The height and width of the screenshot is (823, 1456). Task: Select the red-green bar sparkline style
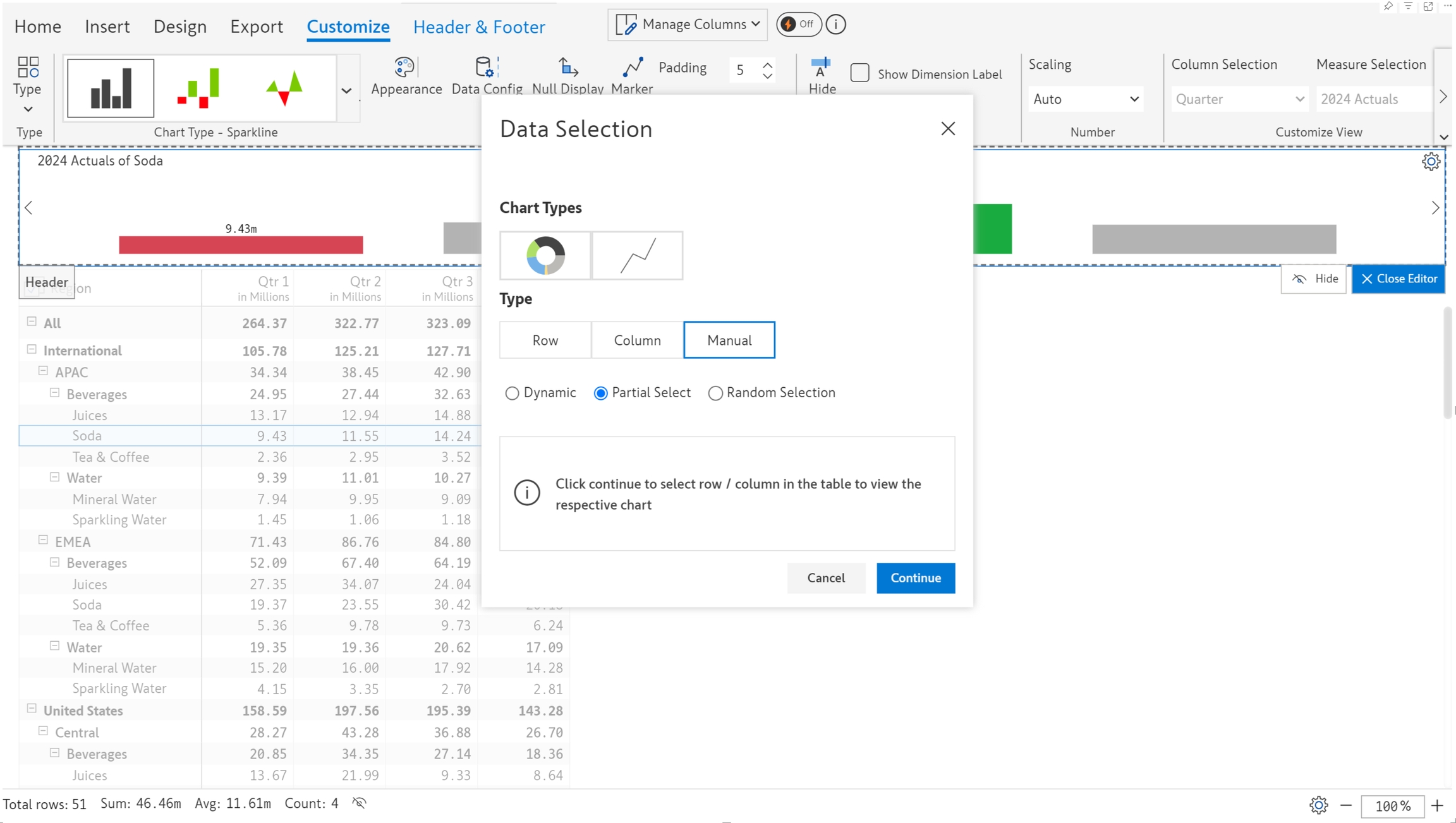pos(198,88)
